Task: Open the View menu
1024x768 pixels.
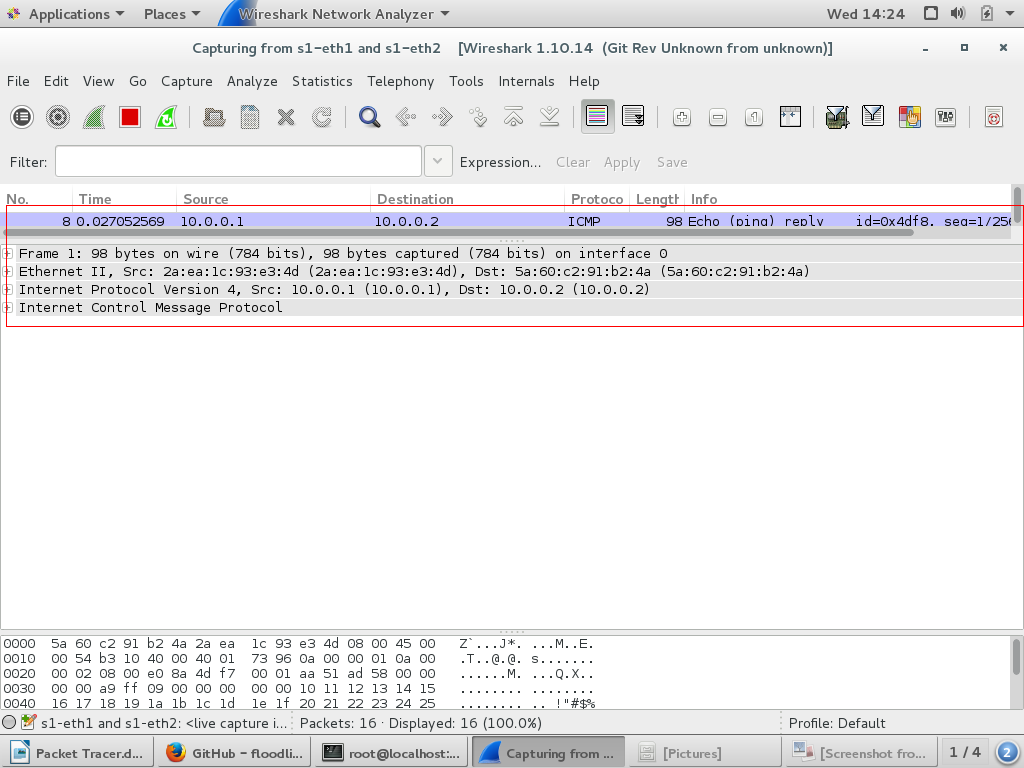Action: coord(99,81)
